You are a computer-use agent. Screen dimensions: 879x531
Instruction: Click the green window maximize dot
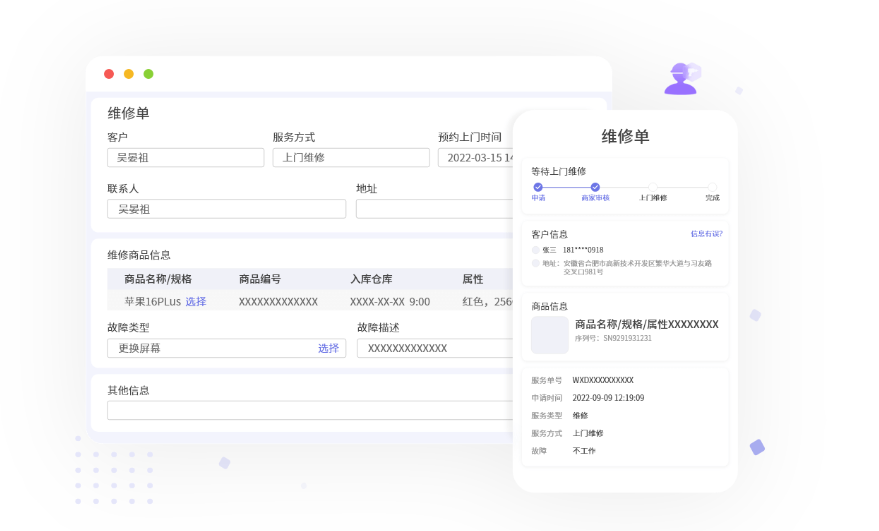pyautogui.click(x=148, y=74)
